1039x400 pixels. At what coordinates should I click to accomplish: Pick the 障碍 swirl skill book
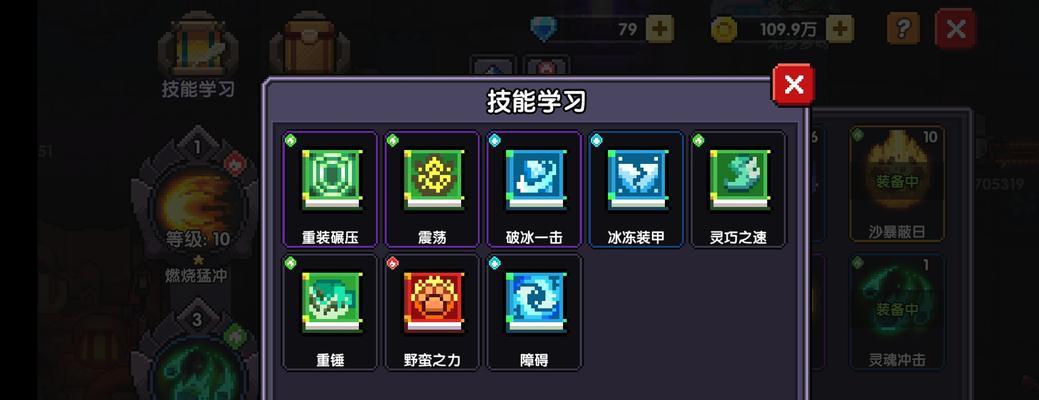point(534,312)
